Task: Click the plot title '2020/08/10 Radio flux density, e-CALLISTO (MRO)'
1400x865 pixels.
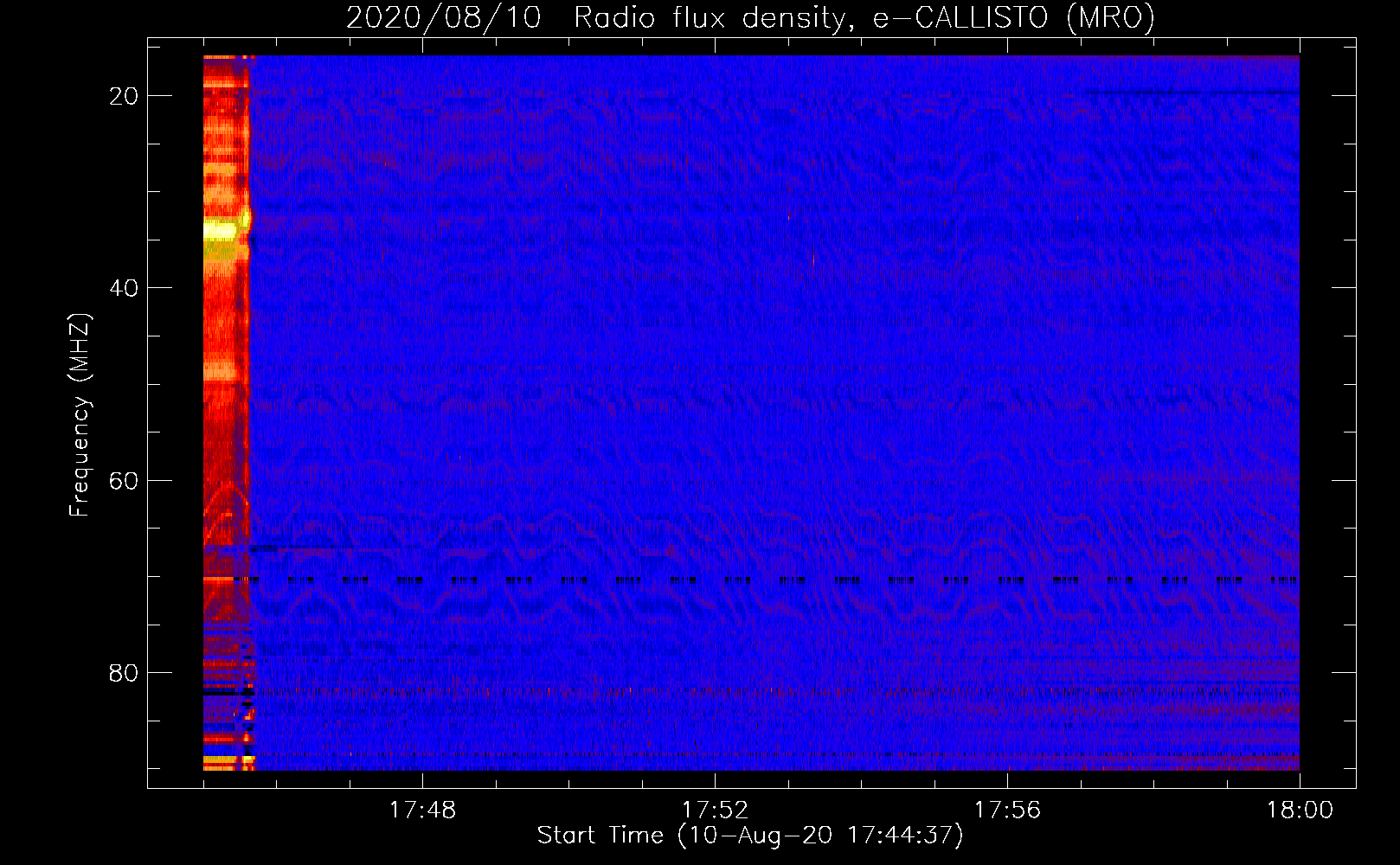Action: click(x=750, y=17)
